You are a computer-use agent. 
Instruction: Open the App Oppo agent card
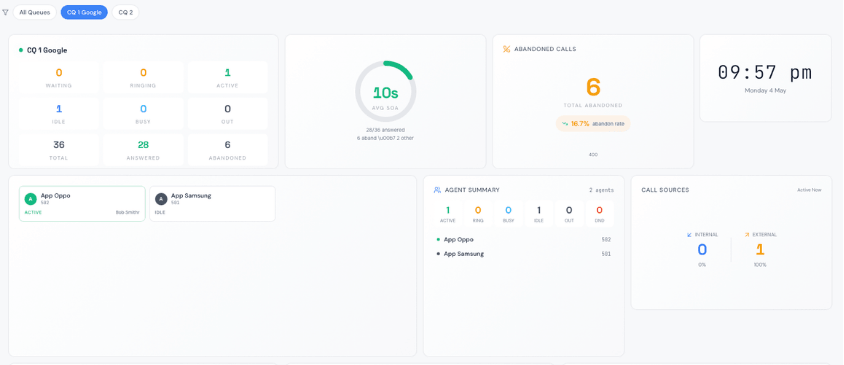point(82,204)
